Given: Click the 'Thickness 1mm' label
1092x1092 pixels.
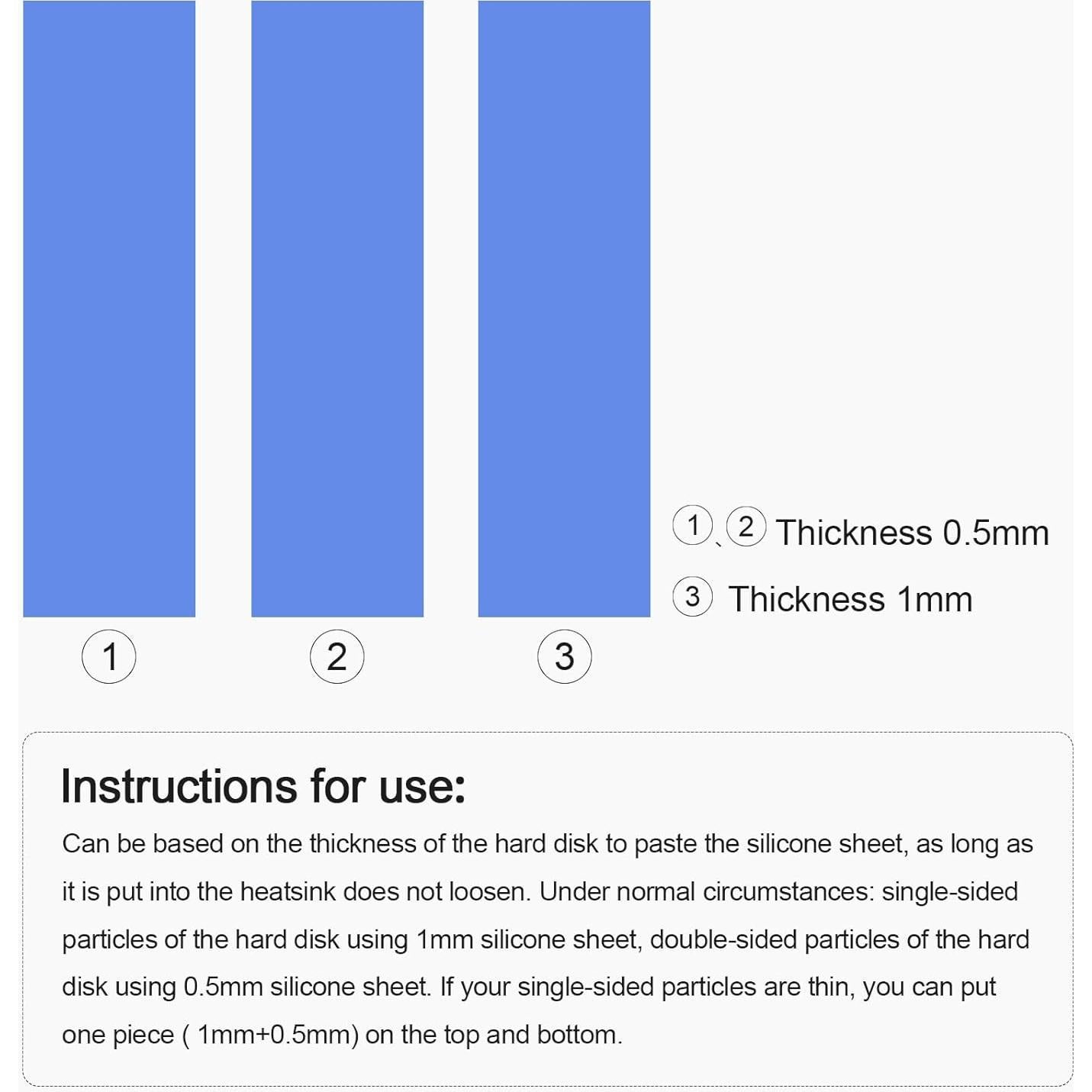Looking at the screenshot, I should pos(850,599).
